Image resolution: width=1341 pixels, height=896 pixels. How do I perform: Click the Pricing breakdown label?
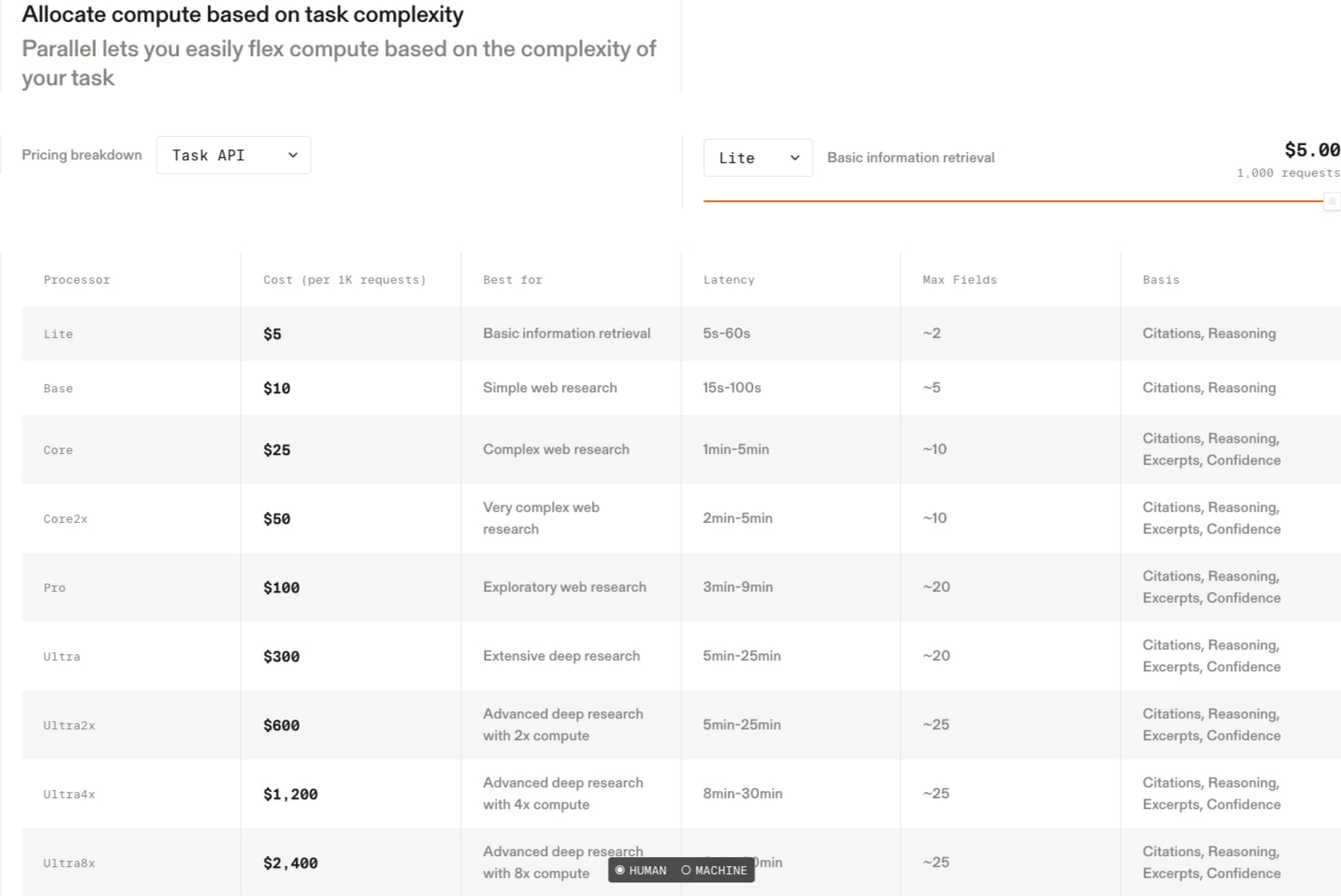[x=82, y=155]
